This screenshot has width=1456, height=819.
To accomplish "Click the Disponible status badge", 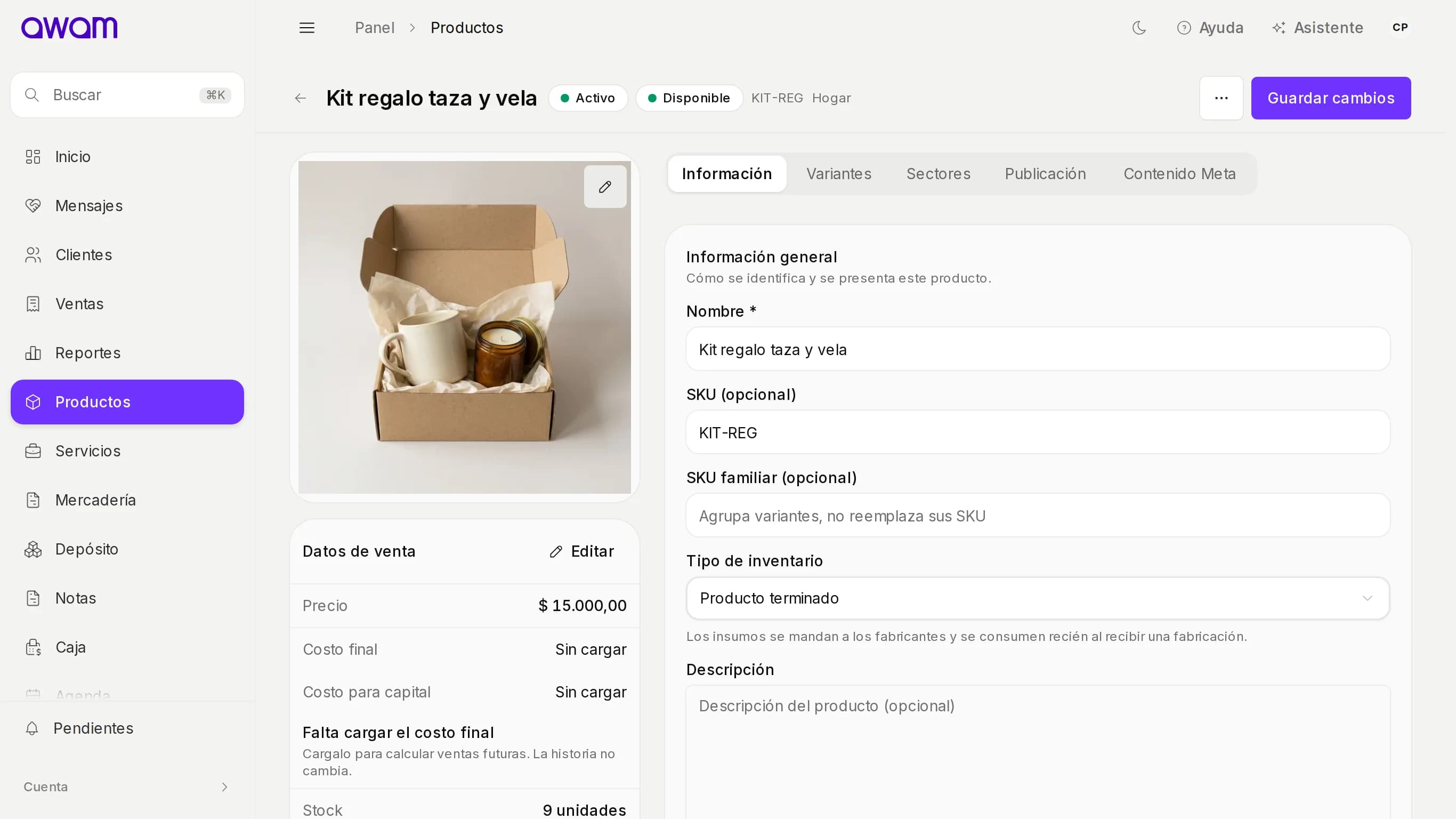I will click(689, 99).
